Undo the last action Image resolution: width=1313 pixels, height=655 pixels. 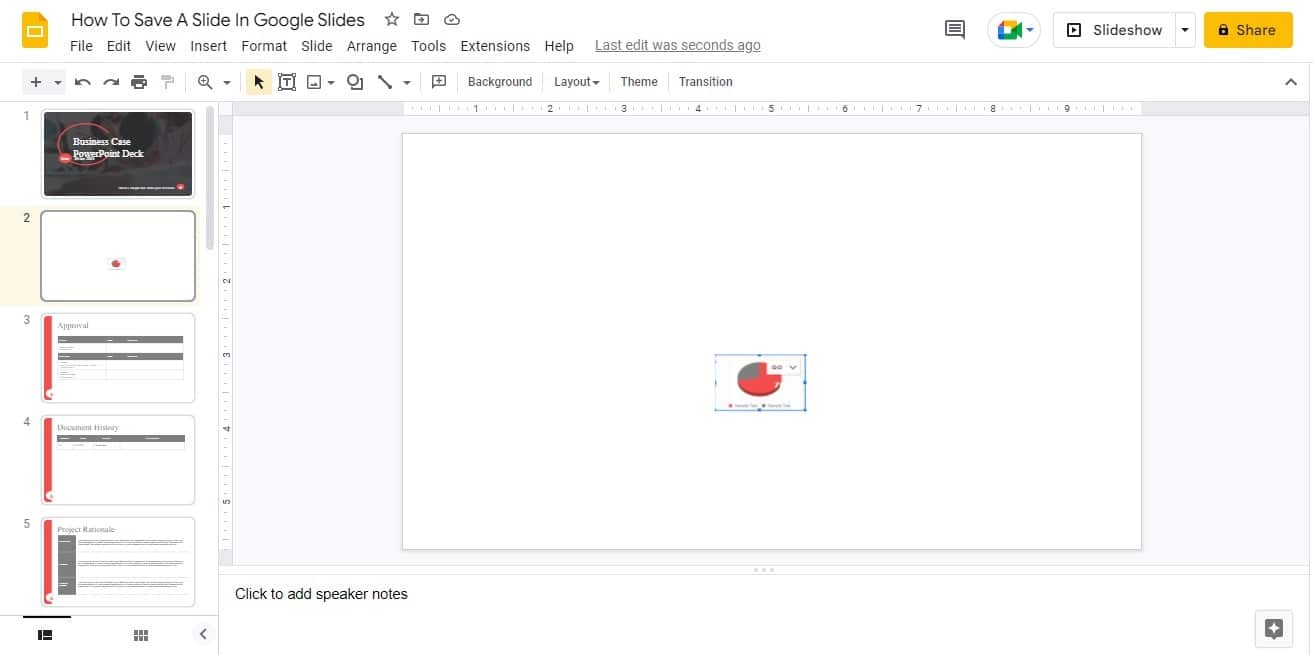coord(83,82)
